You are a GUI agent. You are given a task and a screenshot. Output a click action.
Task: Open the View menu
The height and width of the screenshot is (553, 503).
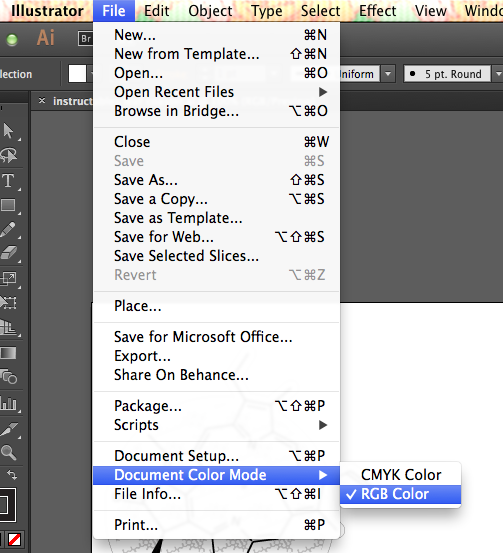(x=431, y=11)
